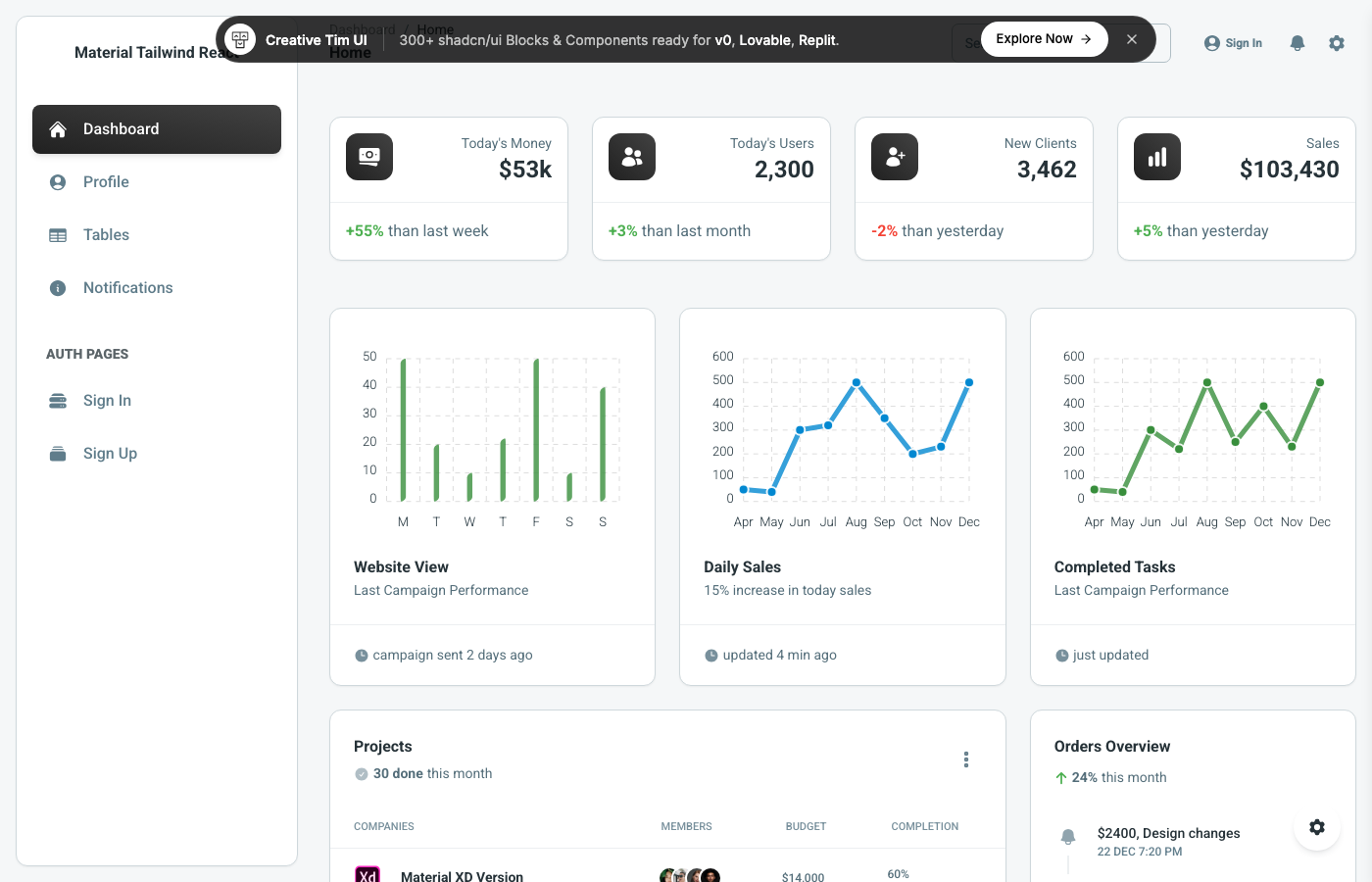The width and height of the screenshot is (1372, 882).
Task: Open the Orders Overview gear button
Action: coord(1317,827)
